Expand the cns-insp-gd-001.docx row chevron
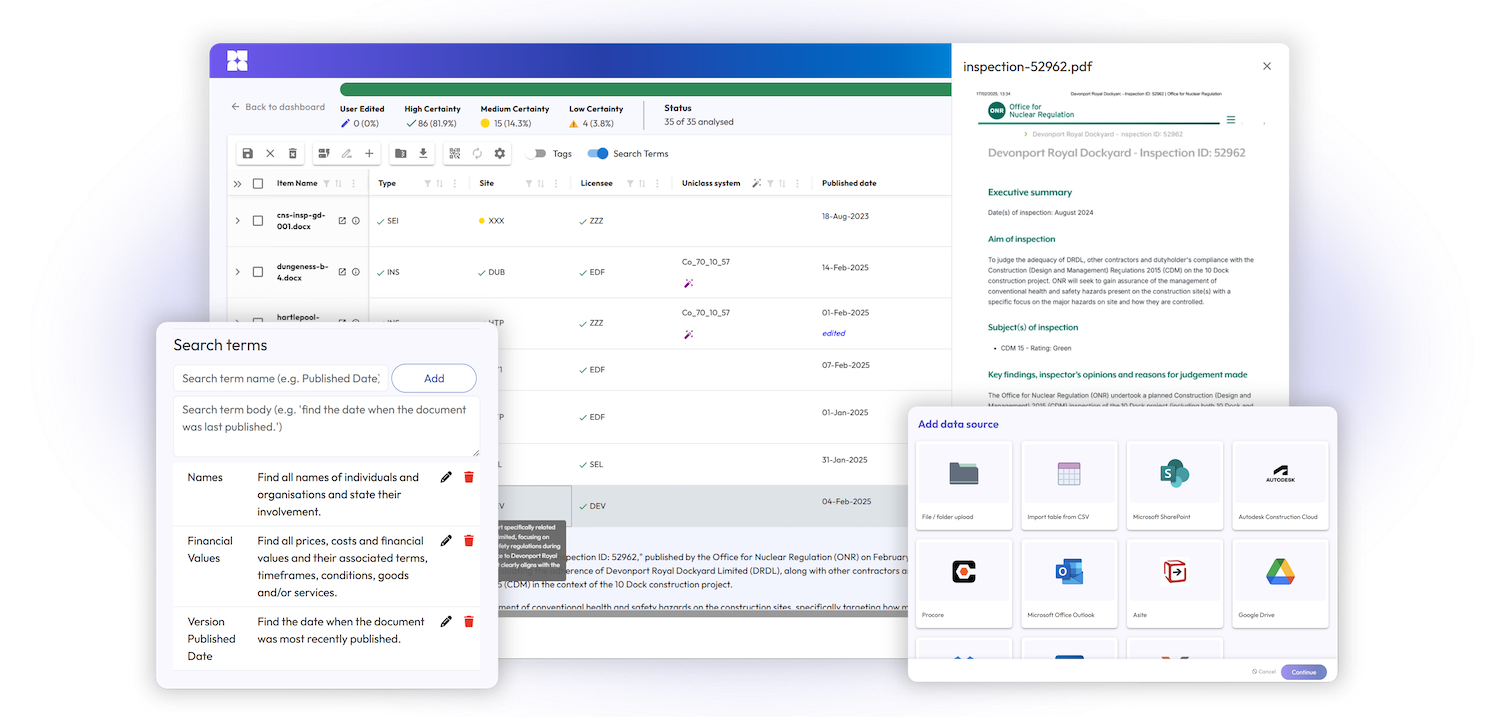This screenshot has height=717, width=1500. [237, 220]
